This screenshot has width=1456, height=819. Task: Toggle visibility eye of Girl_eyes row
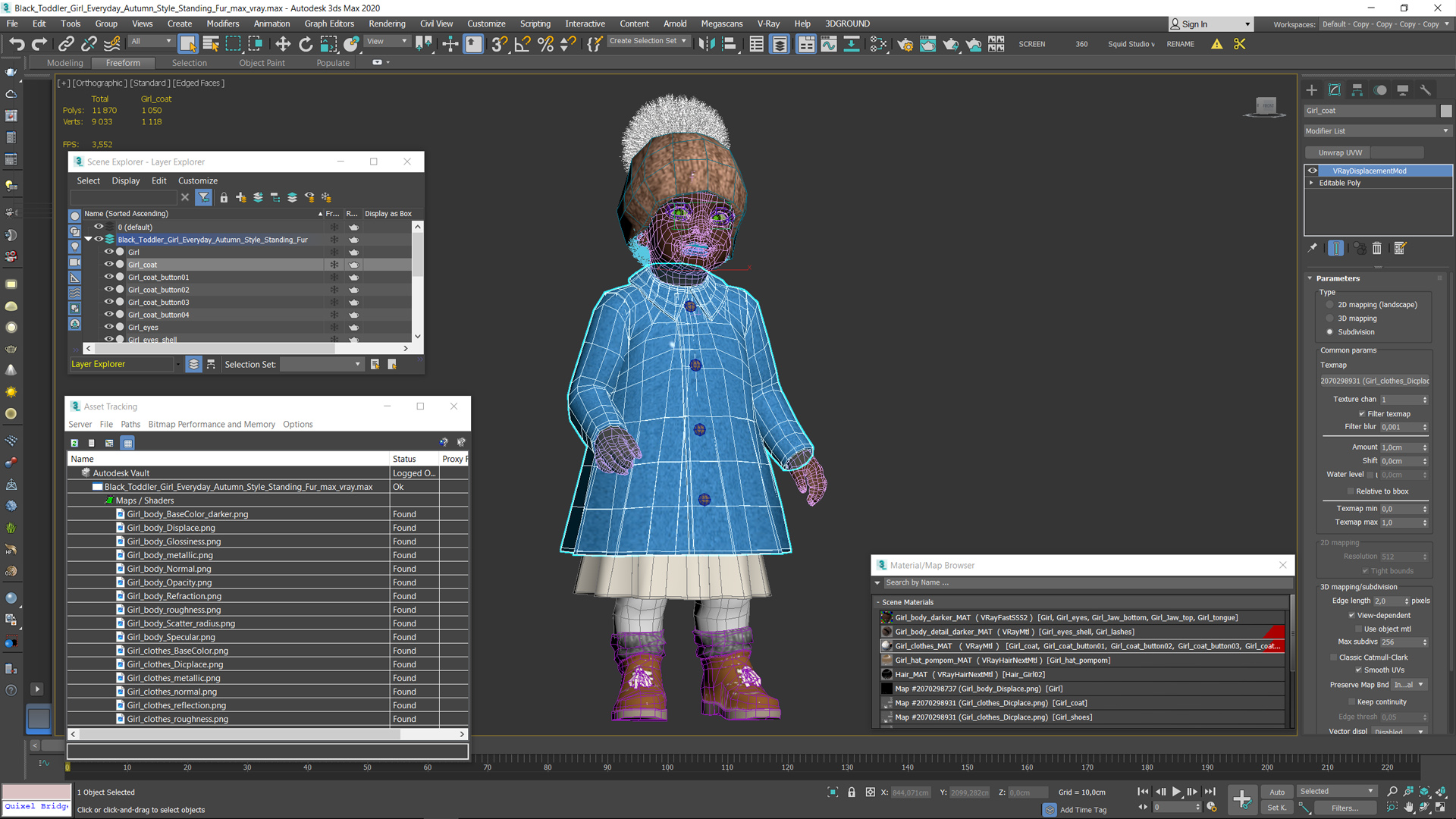coord(108,327)
